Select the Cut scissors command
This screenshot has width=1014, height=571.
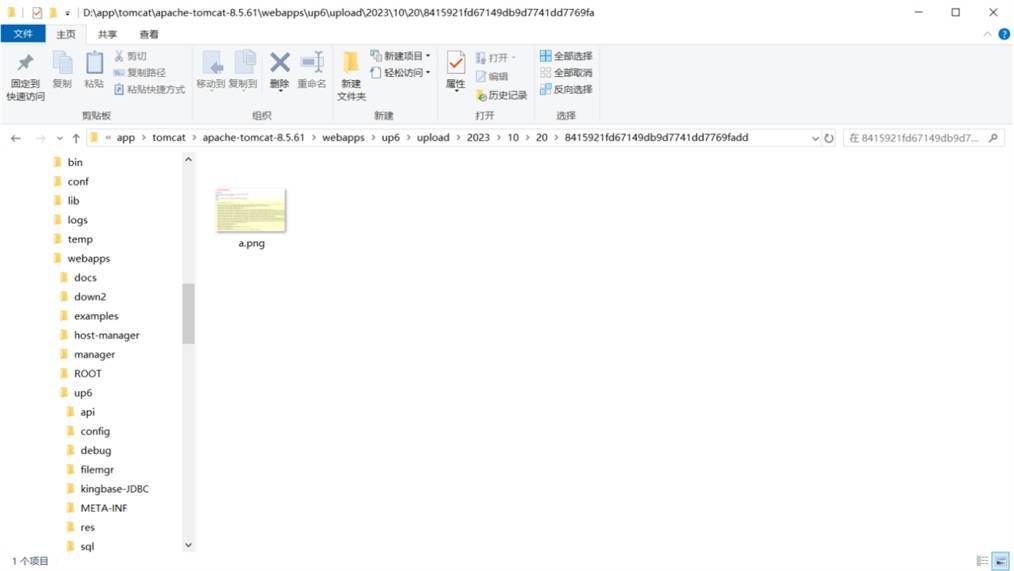pyautogui.click(x=131, y=56)
